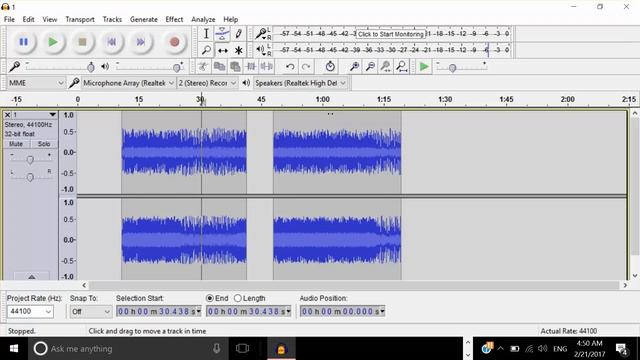Click the Trim audio icon
640x360 pixels.
[251, 66]
